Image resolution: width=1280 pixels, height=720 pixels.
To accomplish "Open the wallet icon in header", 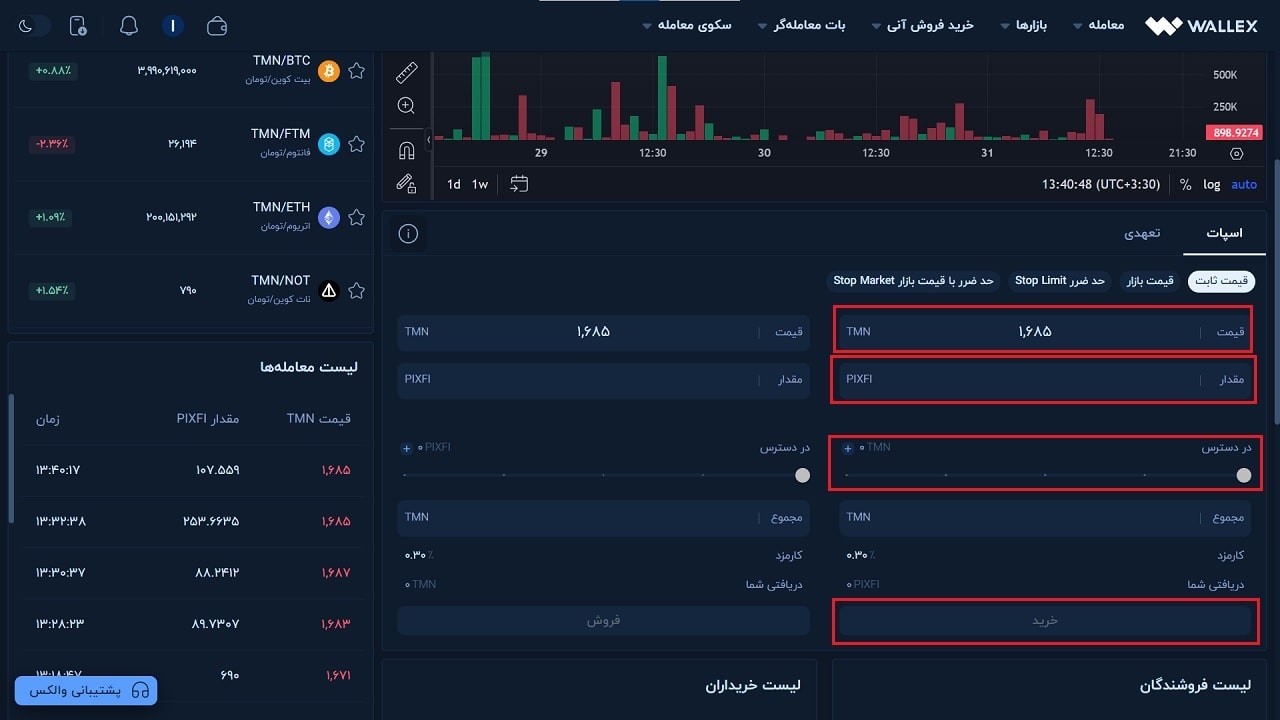I will point(217,26).
